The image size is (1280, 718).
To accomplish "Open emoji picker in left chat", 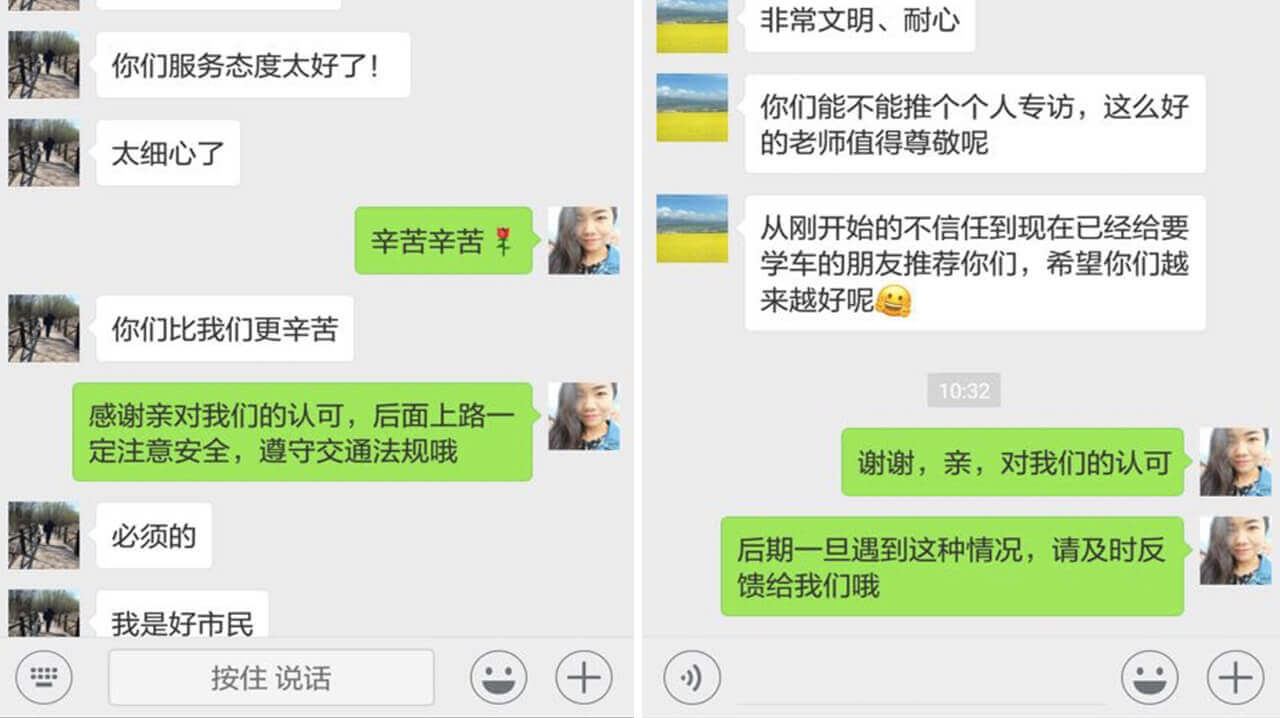I will (498, 678).
